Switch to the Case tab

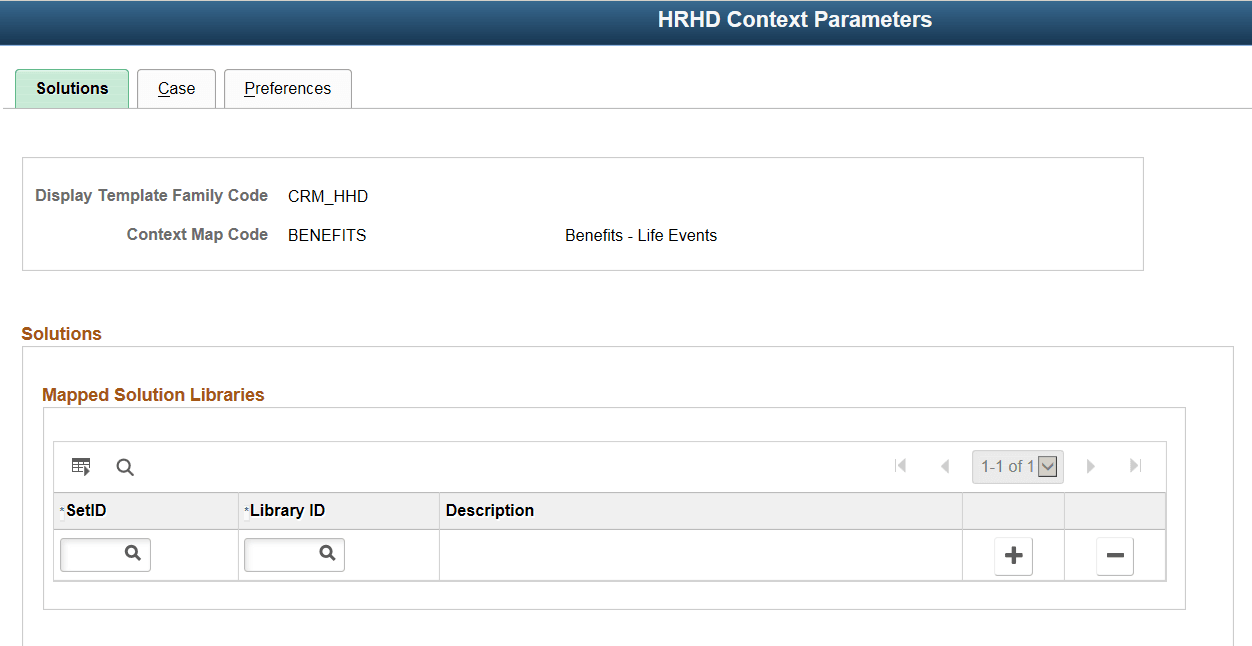click(x=176, y=88)
